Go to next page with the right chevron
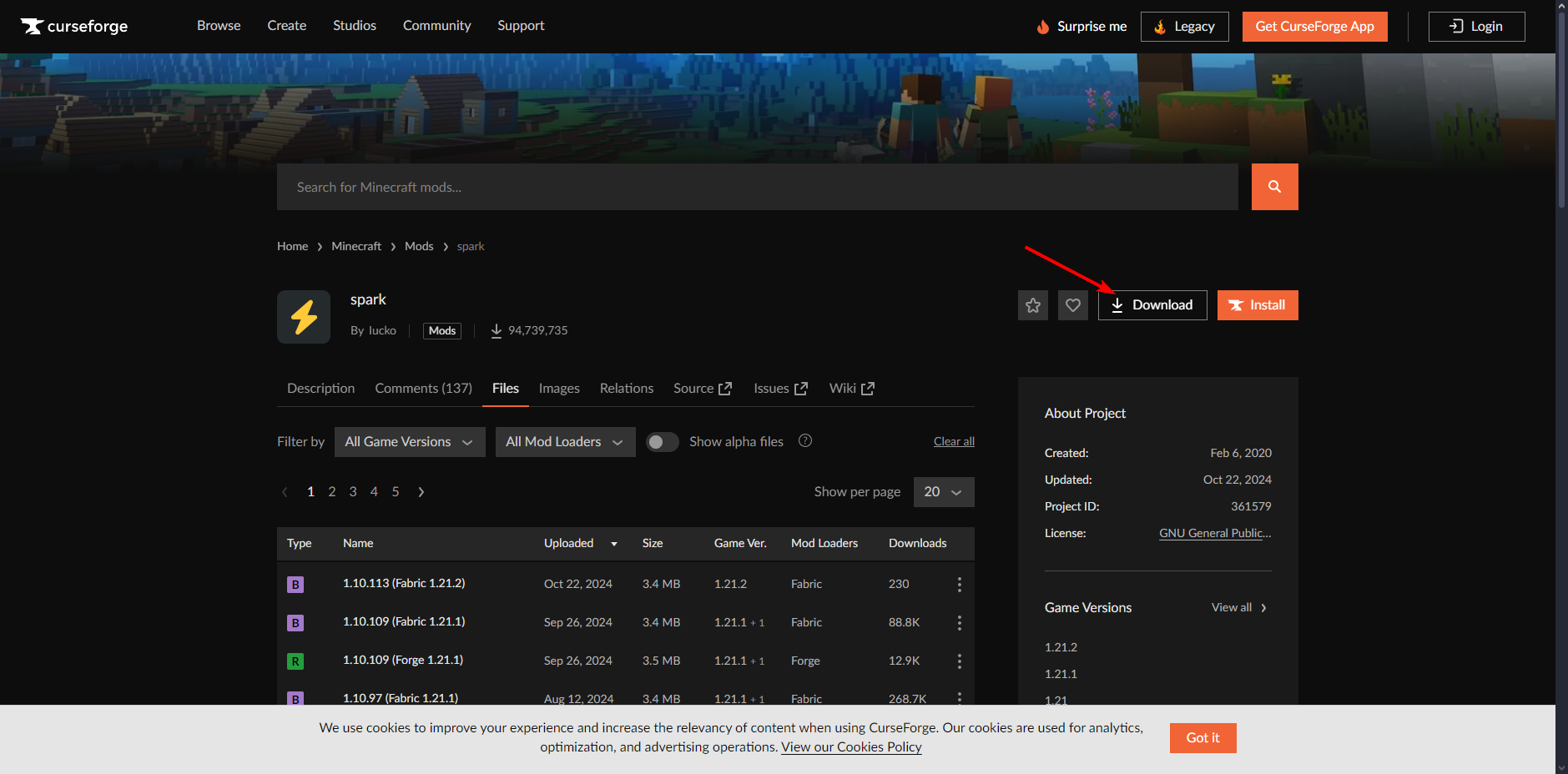This screenshot has width=1568, height=774. coord(421,492)
